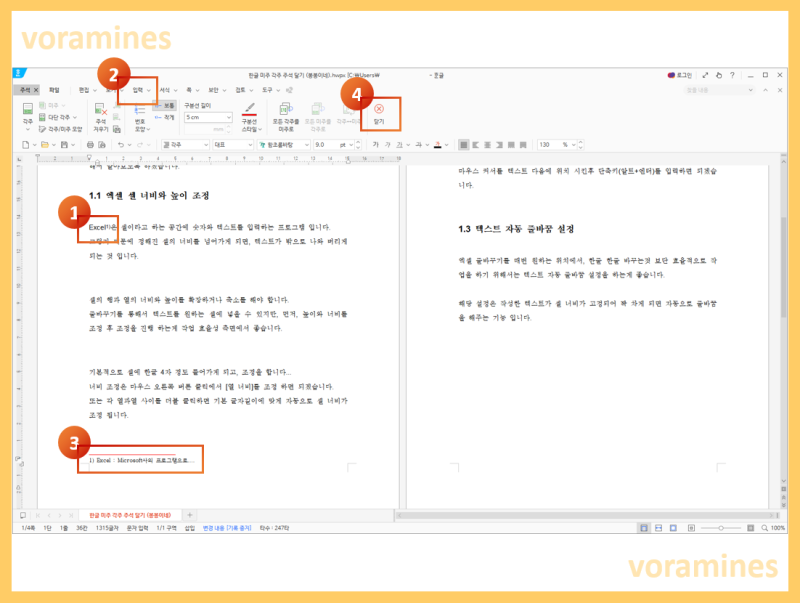Image resolution: width=800 pixels, height=603 pixels.
Task: Open the 도구 menu
Action: (270, 90)
